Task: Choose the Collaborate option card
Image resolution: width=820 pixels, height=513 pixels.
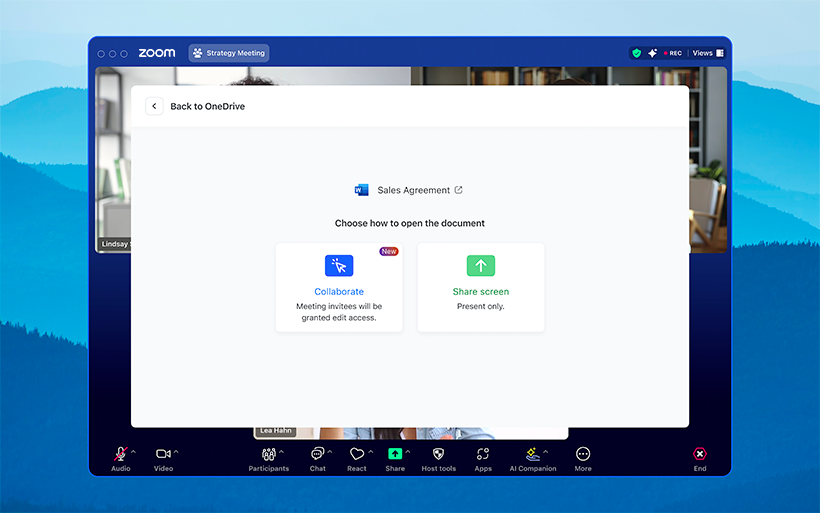Action: pyautogui.click(x=339, y=287)
